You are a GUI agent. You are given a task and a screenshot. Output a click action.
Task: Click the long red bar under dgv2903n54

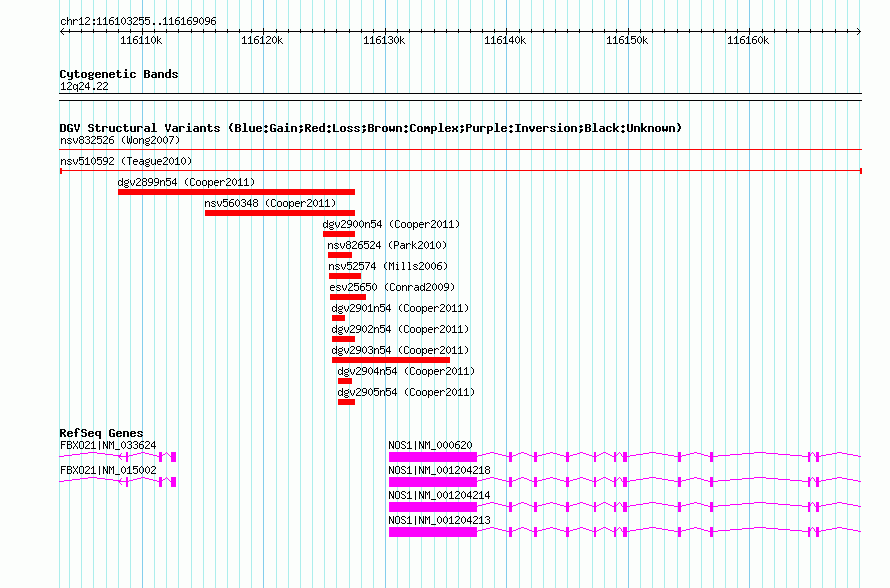(x=391, y=360)
